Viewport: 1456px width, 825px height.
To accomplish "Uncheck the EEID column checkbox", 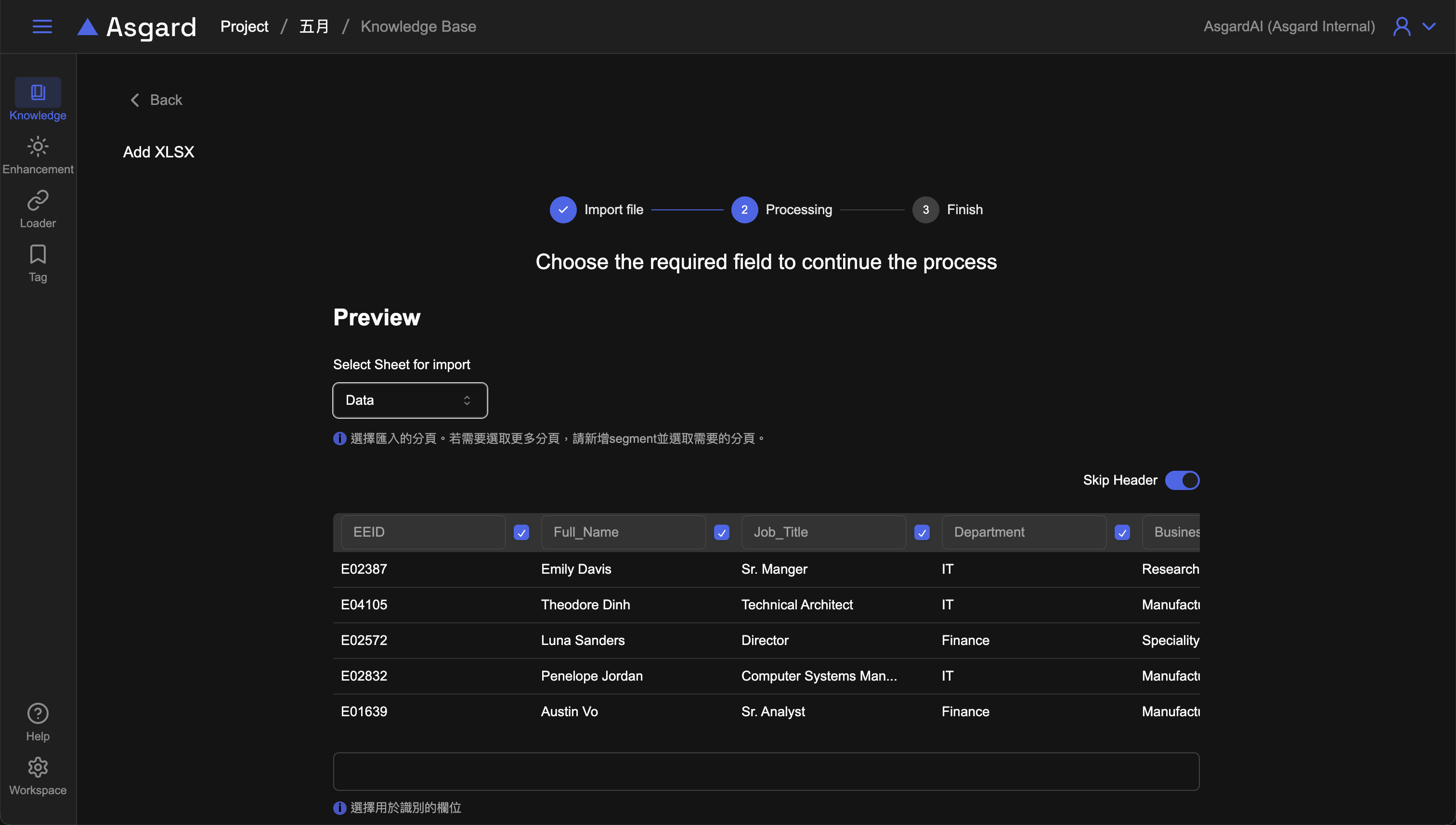I will pos(521,532).
